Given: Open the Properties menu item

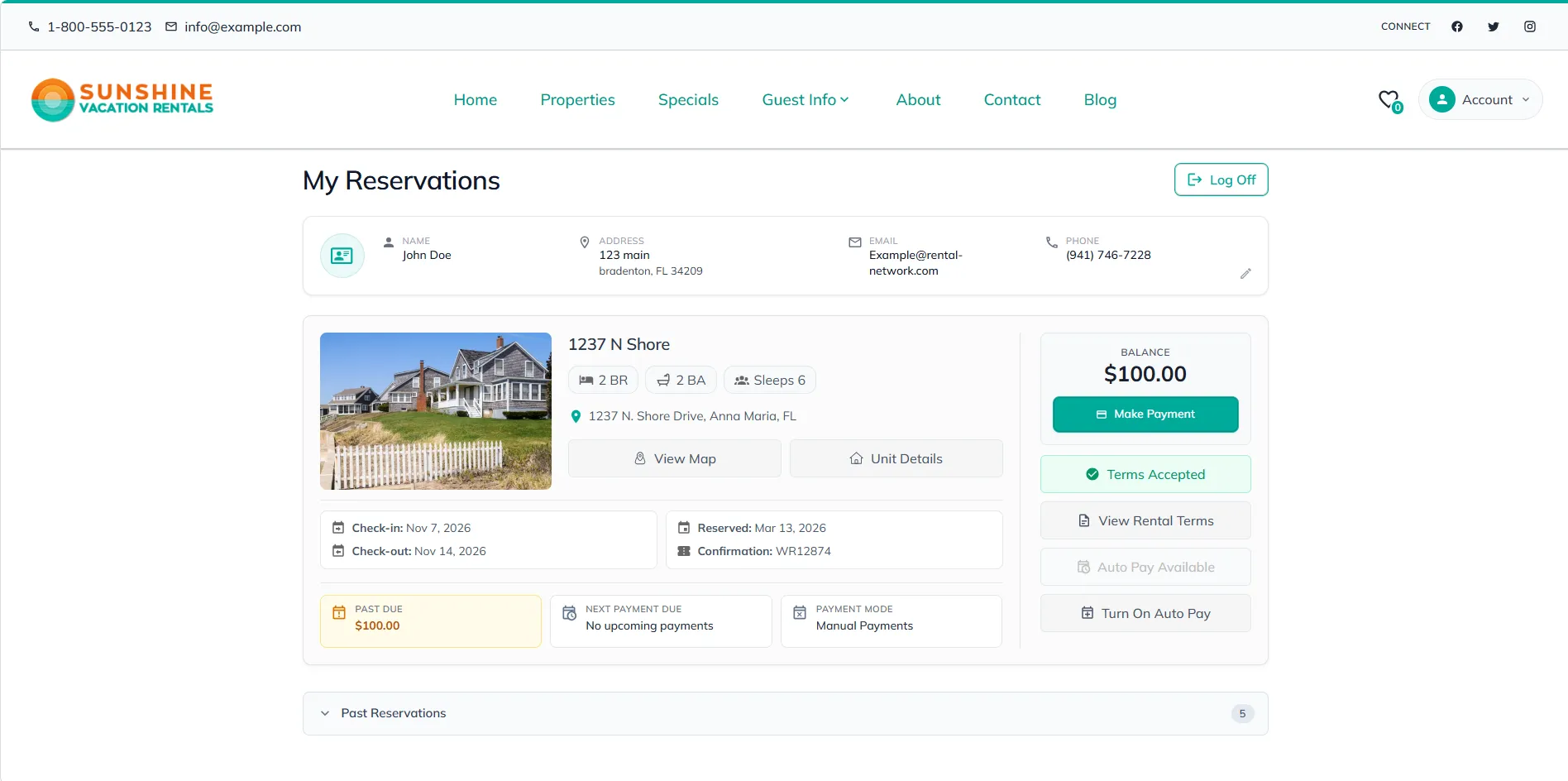Looking at the screenshot, I should (578, 100).
